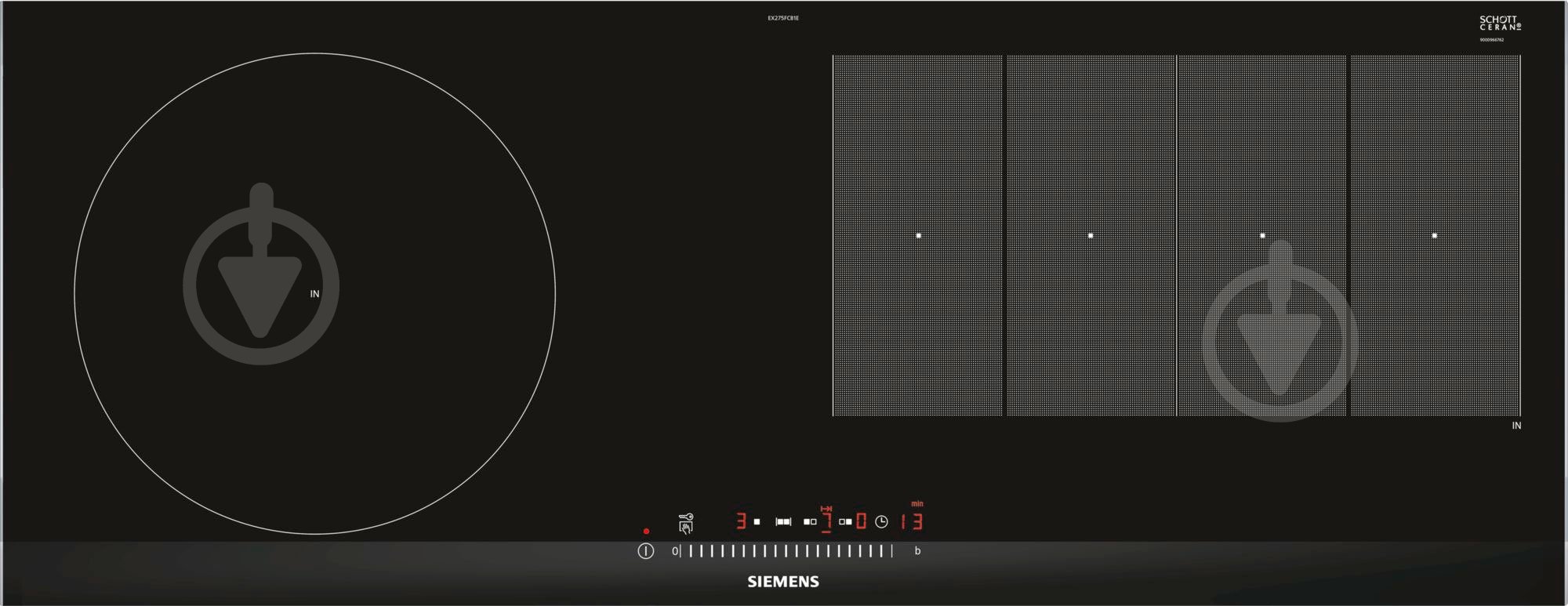Select the left-filled double-square zone icon
The height and width of the screenshot is (606, 1568).
point(810,522)
